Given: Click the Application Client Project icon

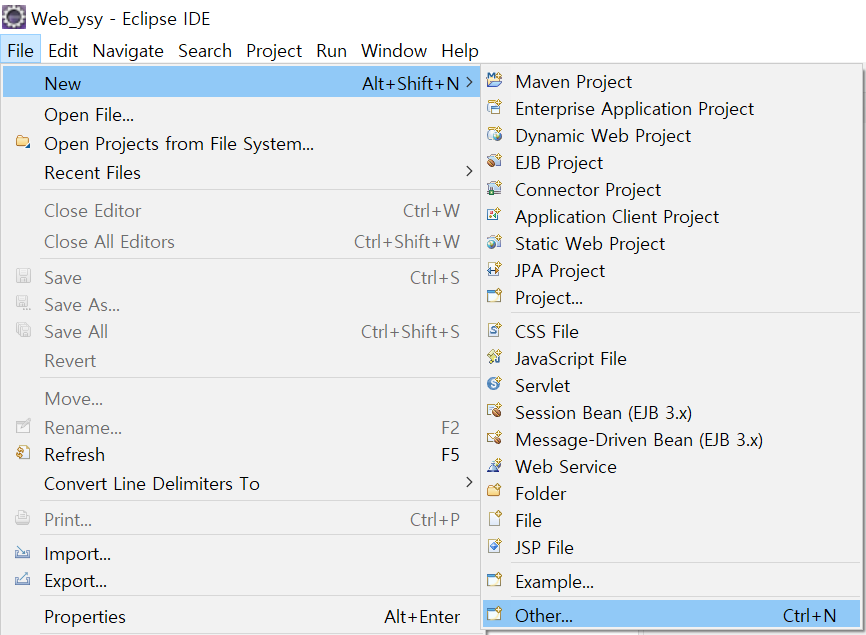Looking at the screenshot, I should (494, 215).
